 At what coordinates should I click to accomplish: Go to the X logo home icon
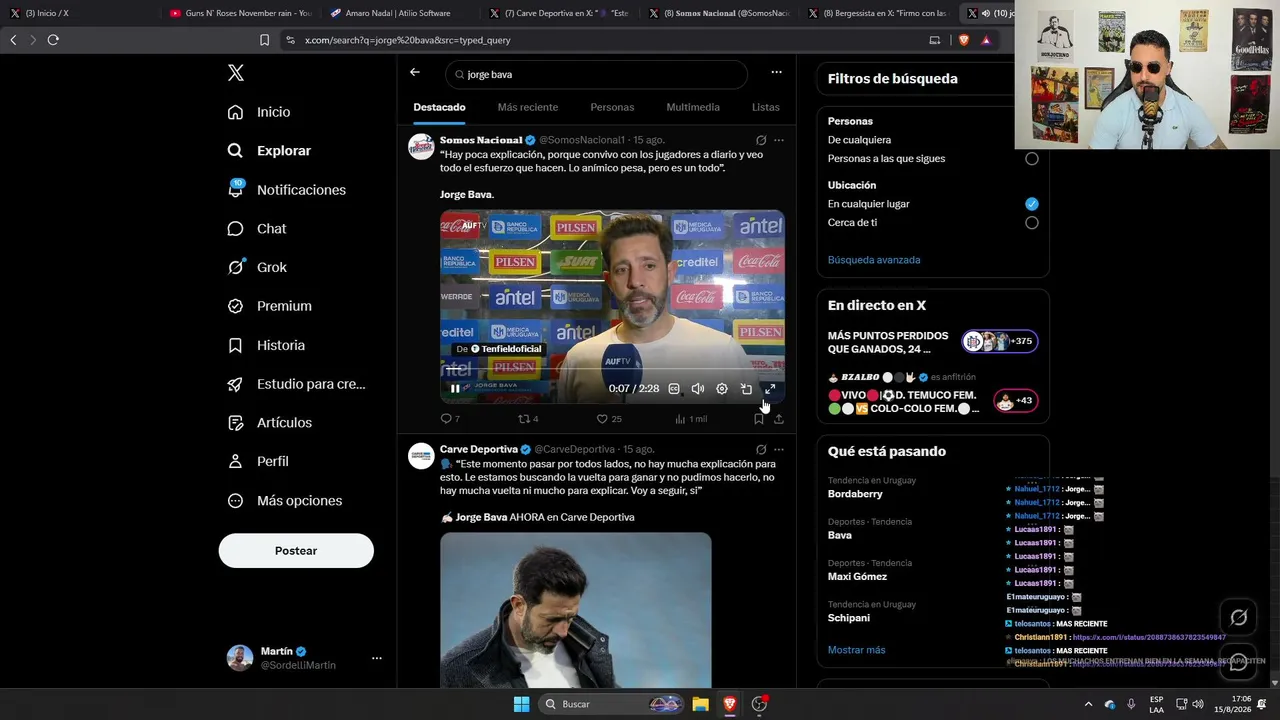236,73
